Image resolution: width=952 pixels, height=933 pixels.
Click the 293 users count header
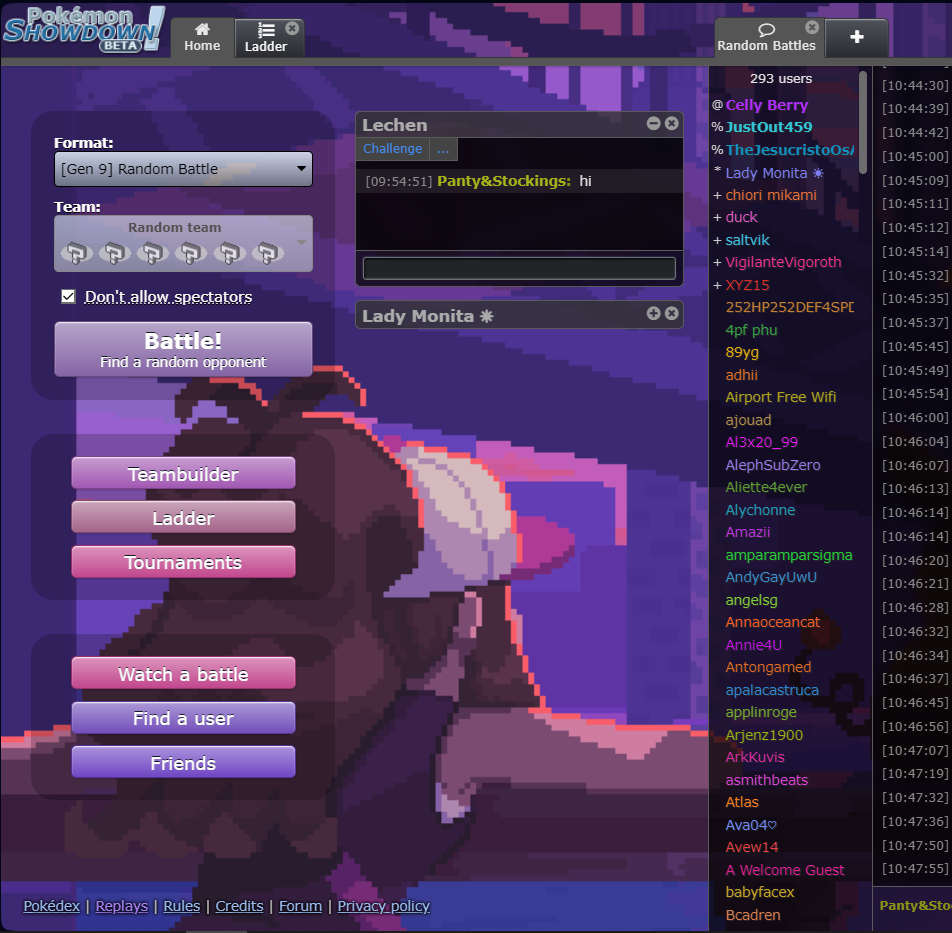pyautogui.click(x=781, y=78)
